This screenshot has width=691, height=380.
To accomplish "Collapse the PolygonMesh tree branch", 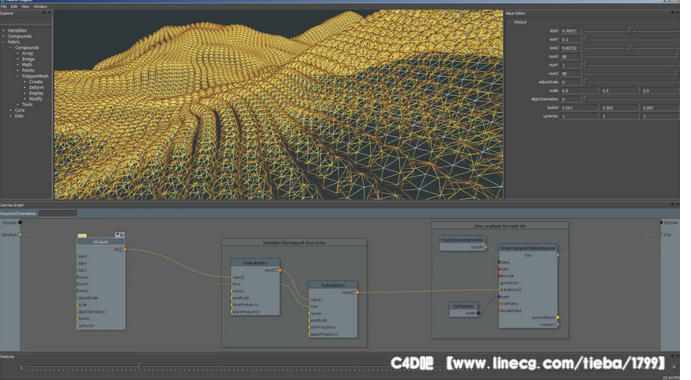I will point(18,76).
